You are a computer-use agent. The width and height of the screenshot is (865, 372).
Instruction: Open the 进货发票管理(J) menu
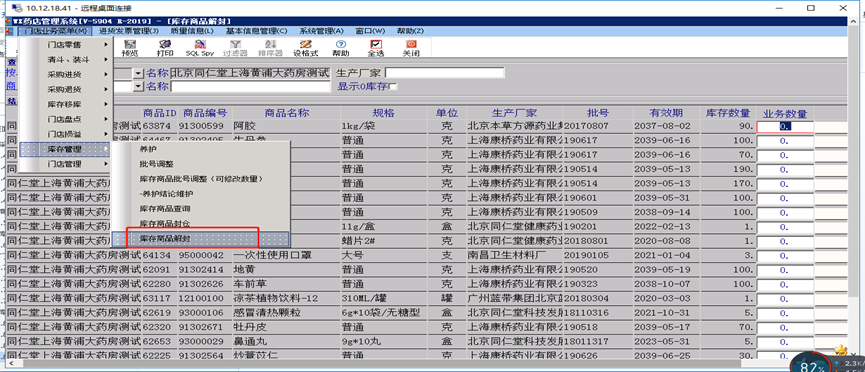(x=129, y=31)
